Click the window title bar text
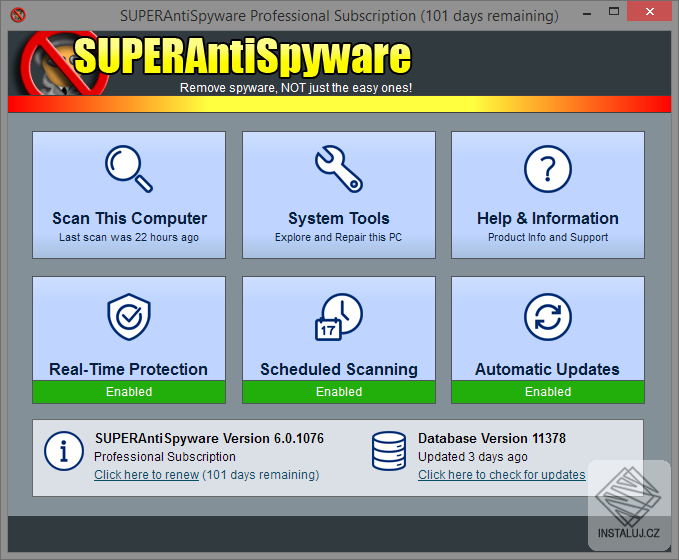The image size is (679, 560). coord(339,16)
